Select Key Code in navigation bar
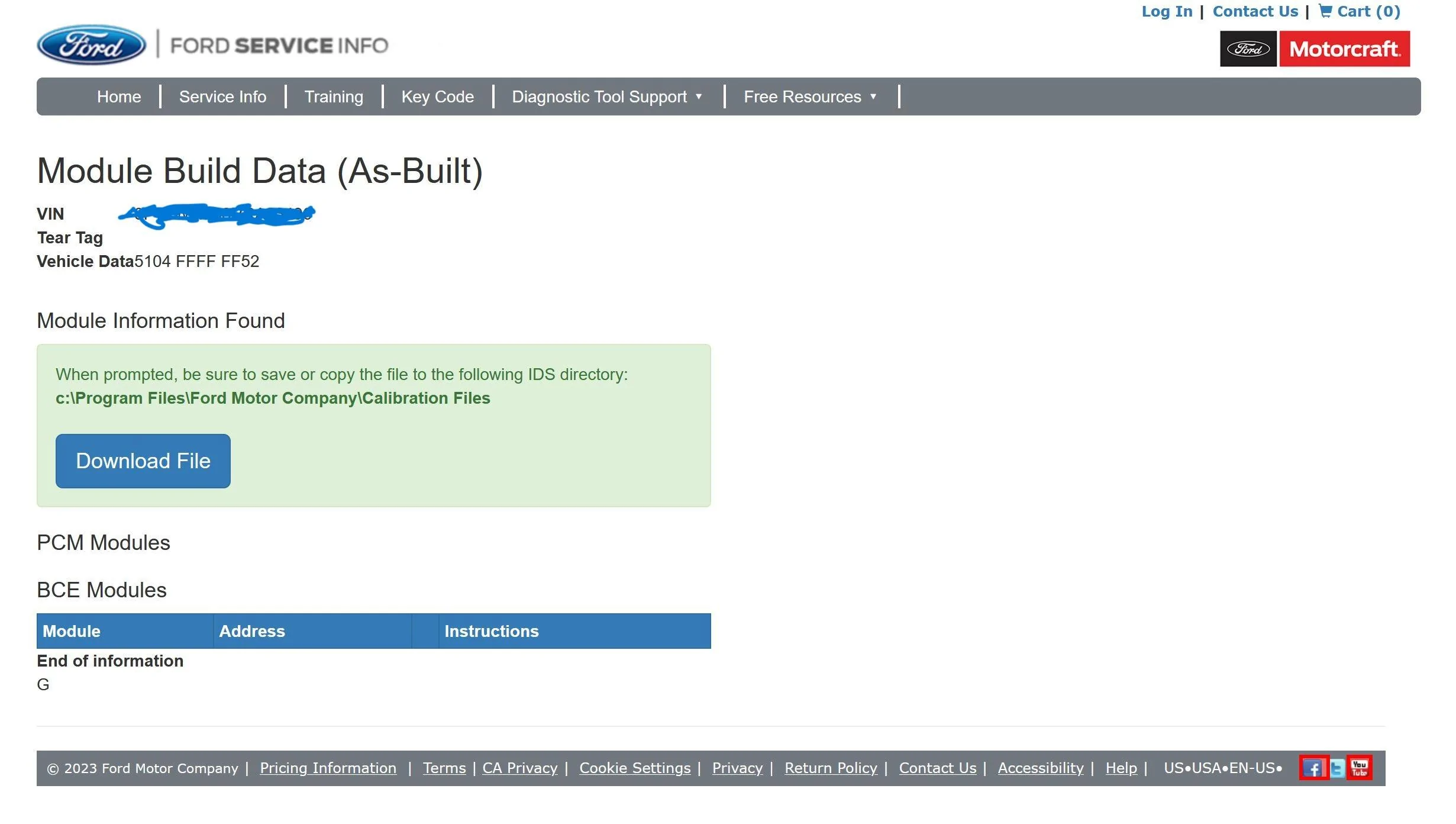Viewport: 1456px width, 824px height. point(438,96)
